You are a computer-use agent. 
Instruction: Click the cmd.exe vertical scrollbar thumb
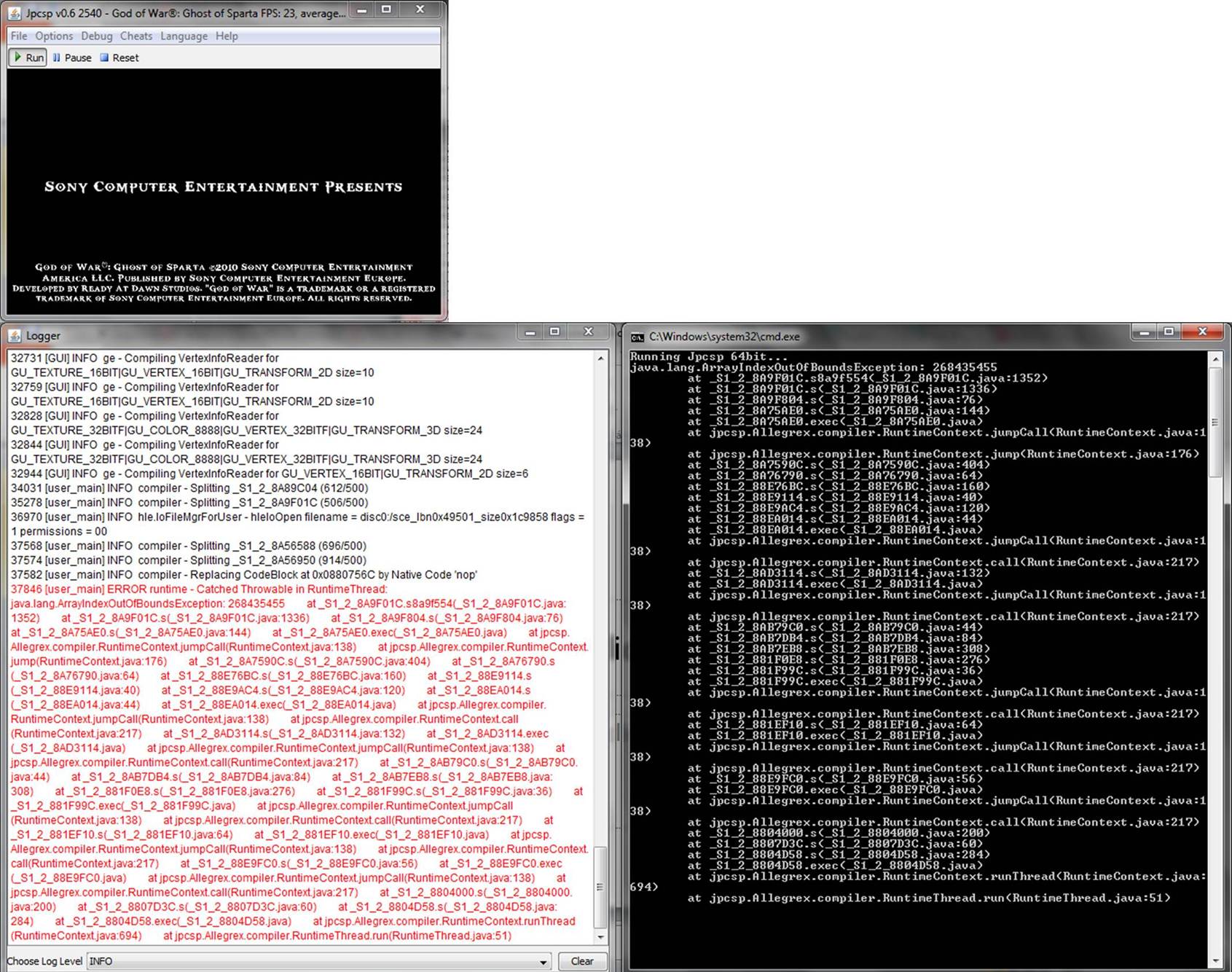tap(1215, 422)
